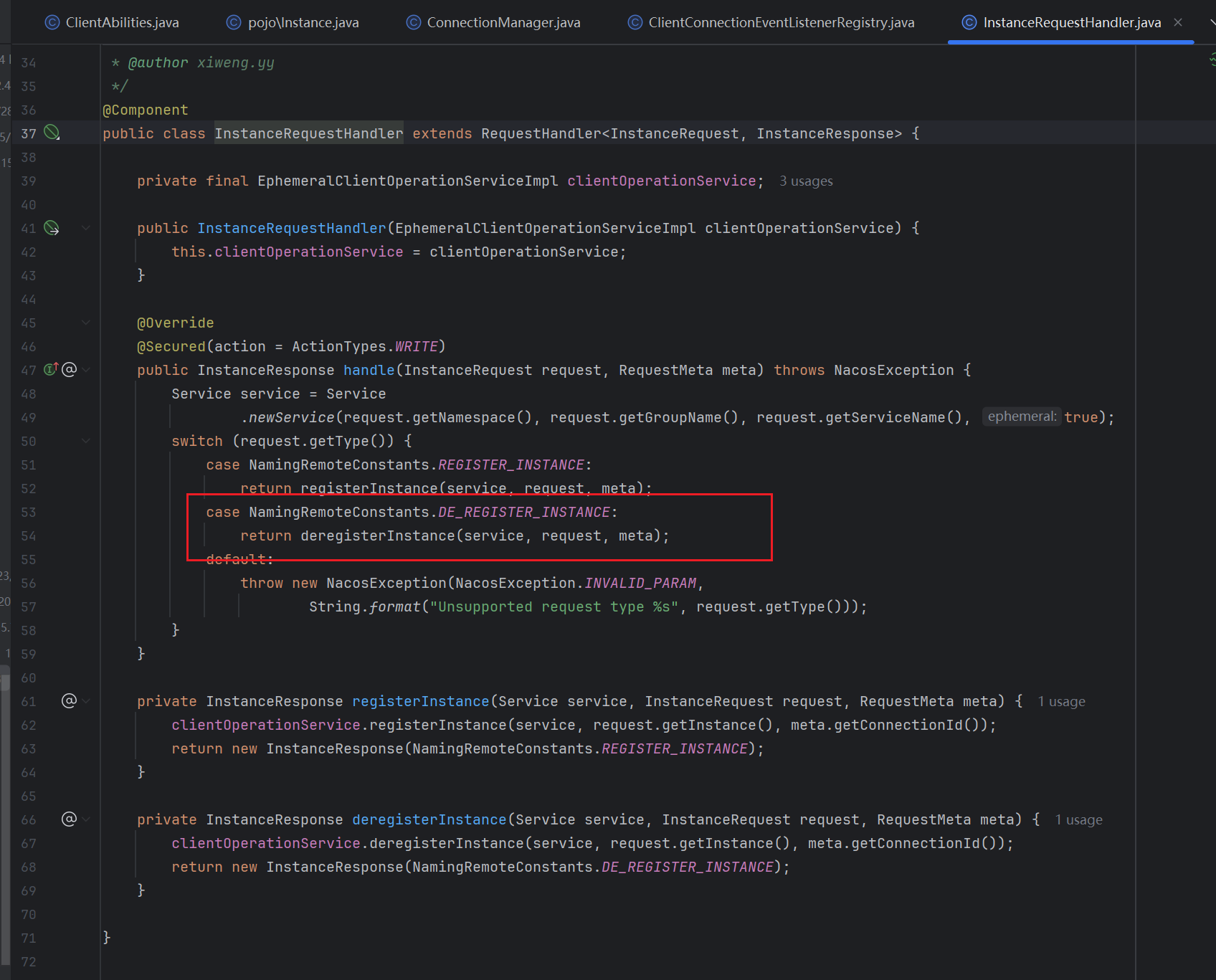Click the "3 usages" hint on line 39
Viewport: 1216px width, 980px height.
tap(806, 181)
